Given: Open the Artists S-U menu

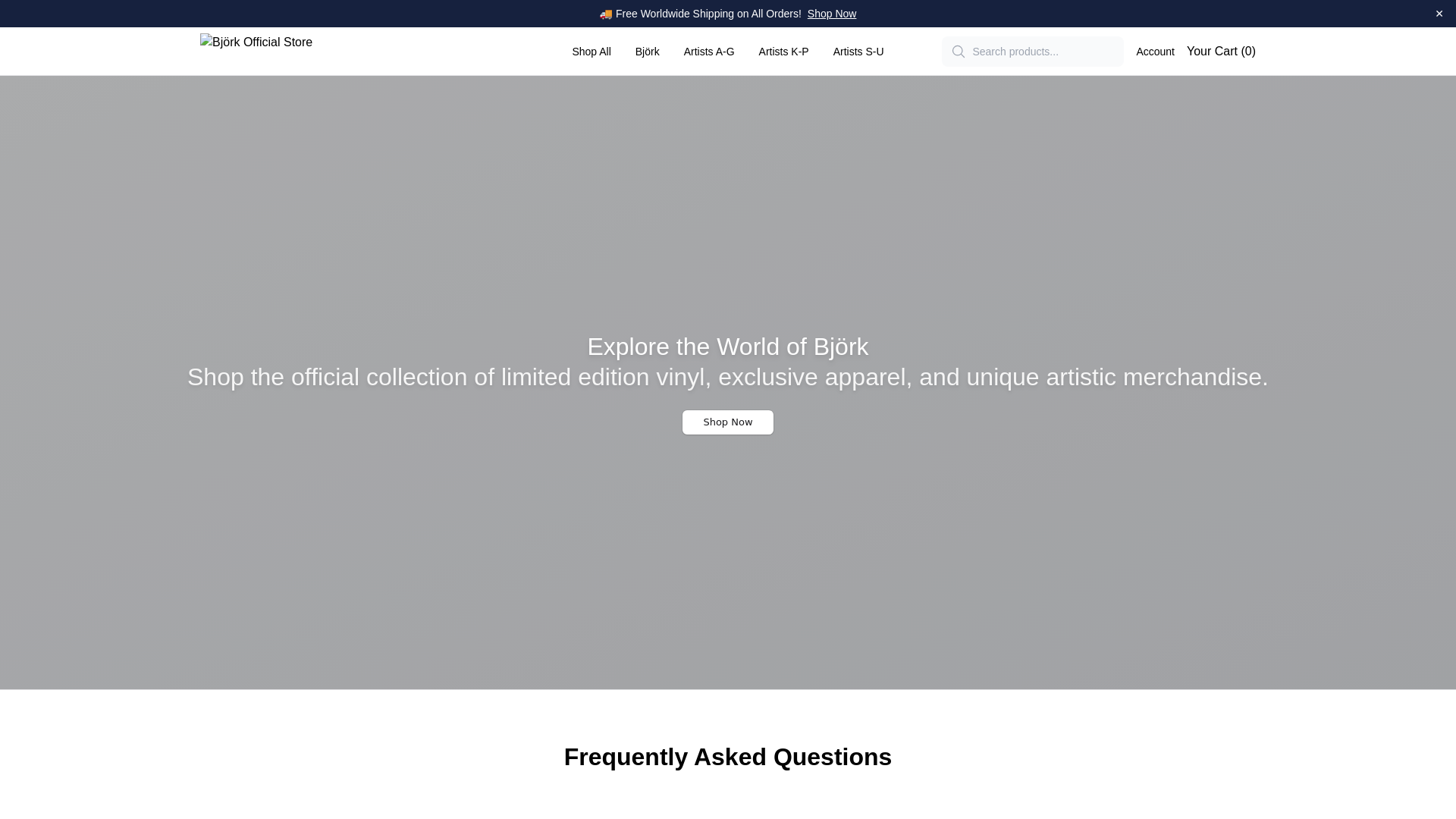Looking at the screenshot, I should (x=858, y=52).
